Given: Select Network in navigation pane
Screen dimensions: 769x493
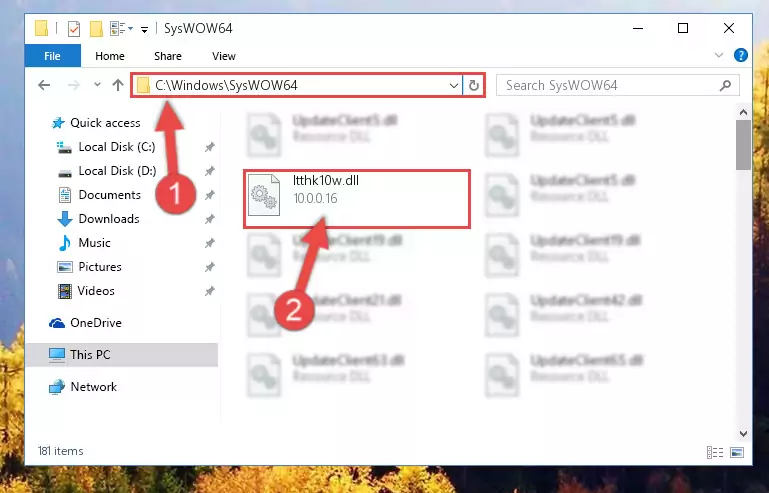Looking at the screenshot, I should click(93, 387).
